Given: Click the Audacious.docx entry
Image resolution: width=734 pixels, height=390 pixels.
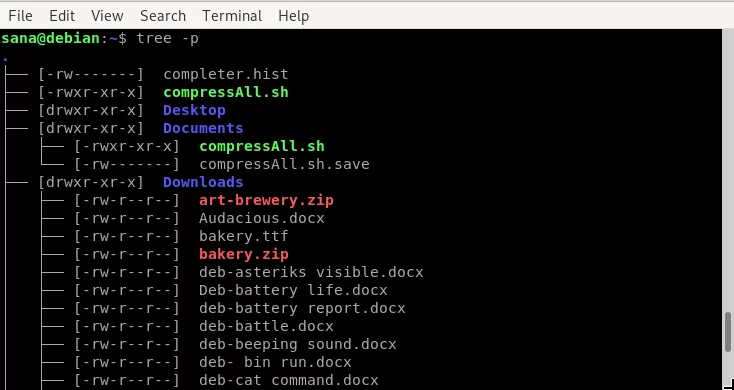Looking at the screenshot, I should click(262, 218).
